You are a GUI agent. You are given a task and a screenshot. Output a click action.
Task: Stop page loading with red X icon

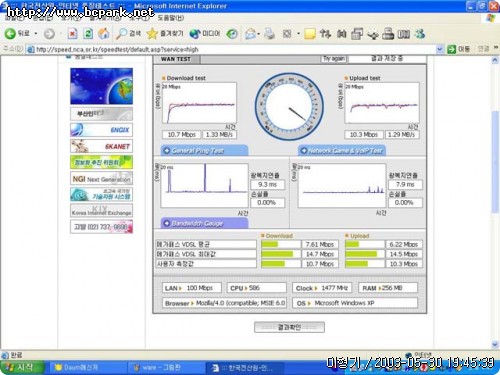(72, 33)
